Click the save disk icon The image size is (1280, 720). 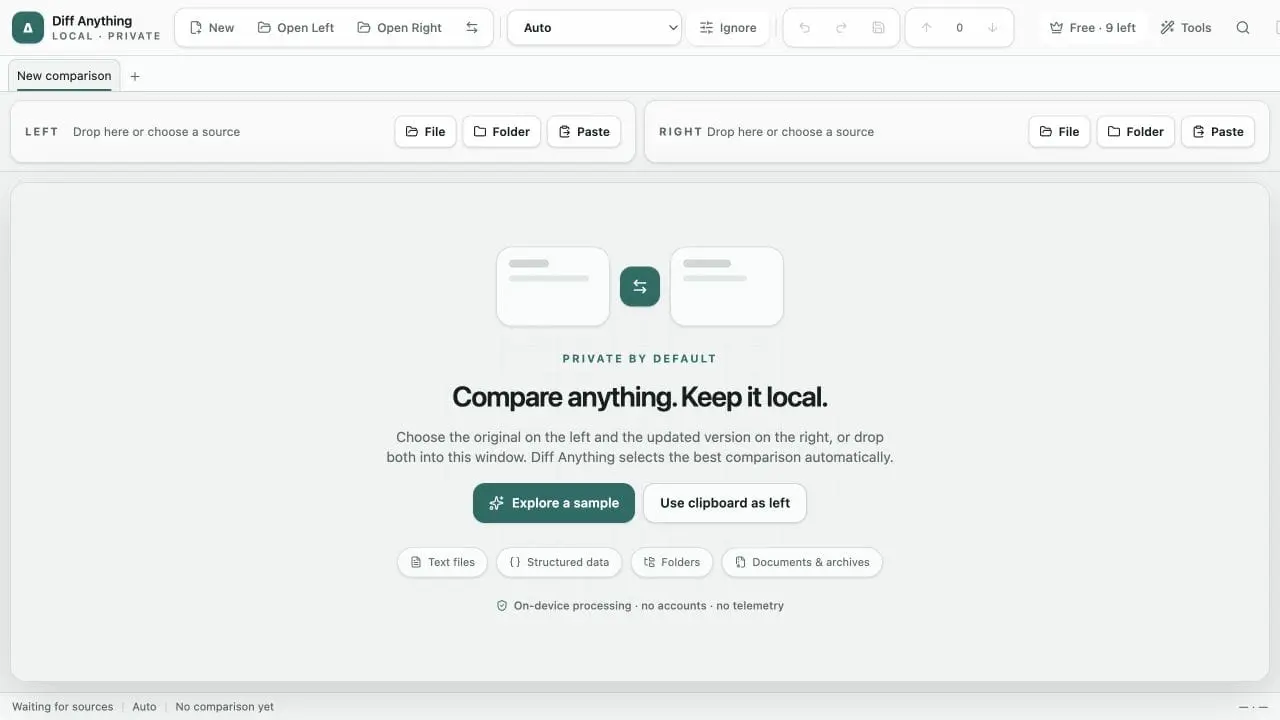878,28
